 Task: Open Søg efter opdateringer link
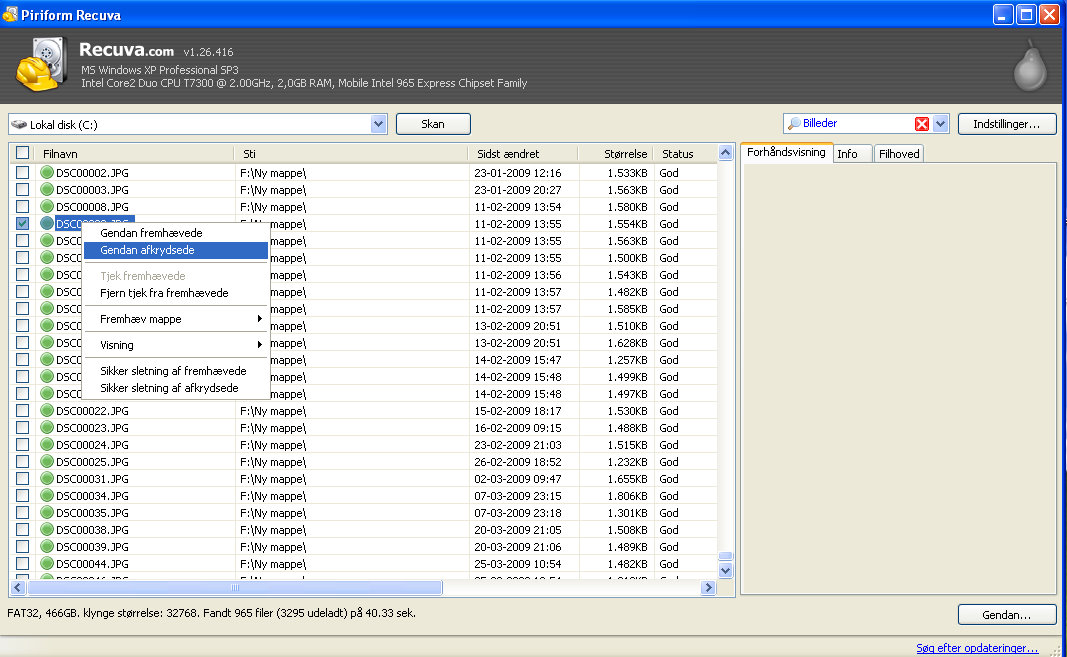pos(976,648)
